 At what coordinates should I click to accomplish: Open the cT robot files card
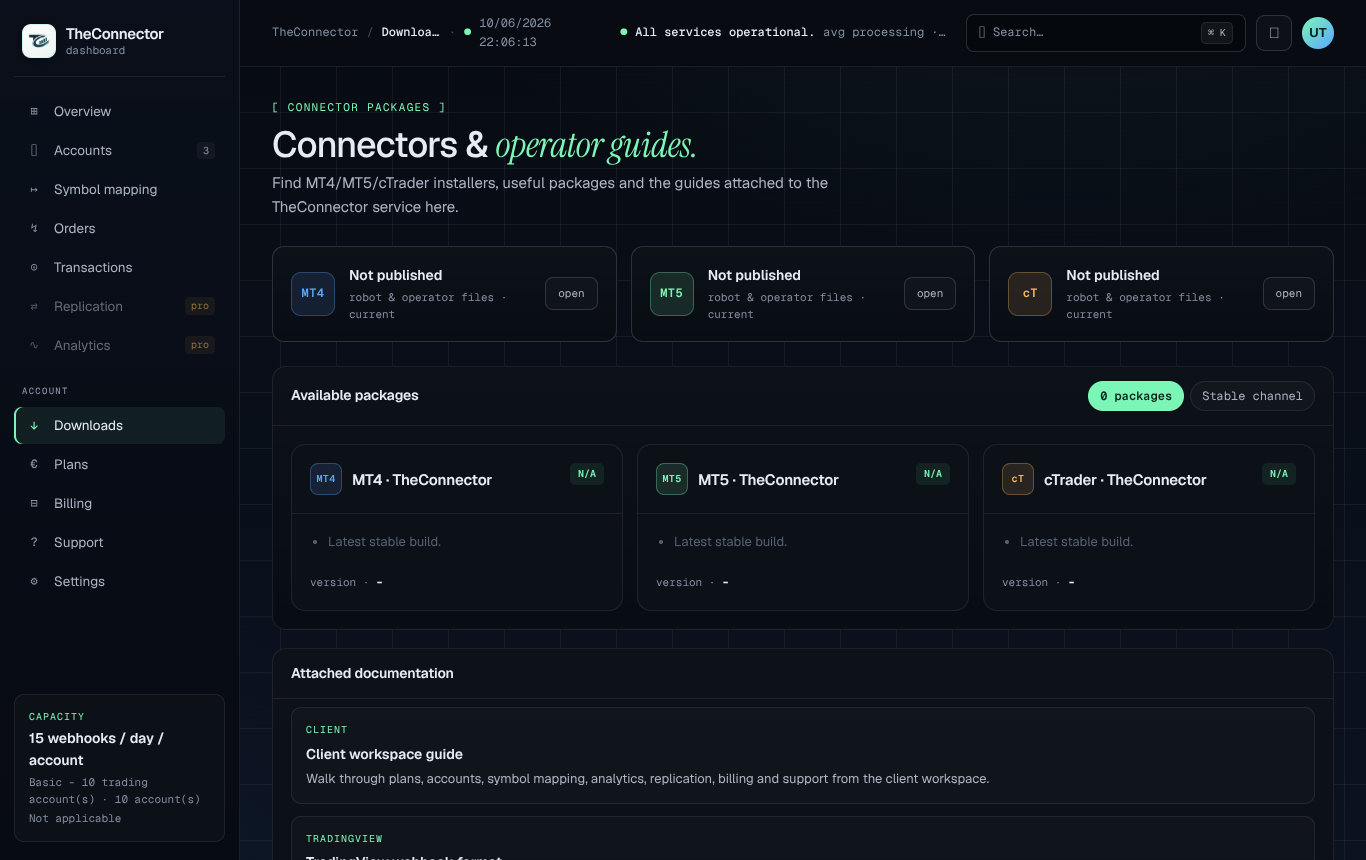1288,293
